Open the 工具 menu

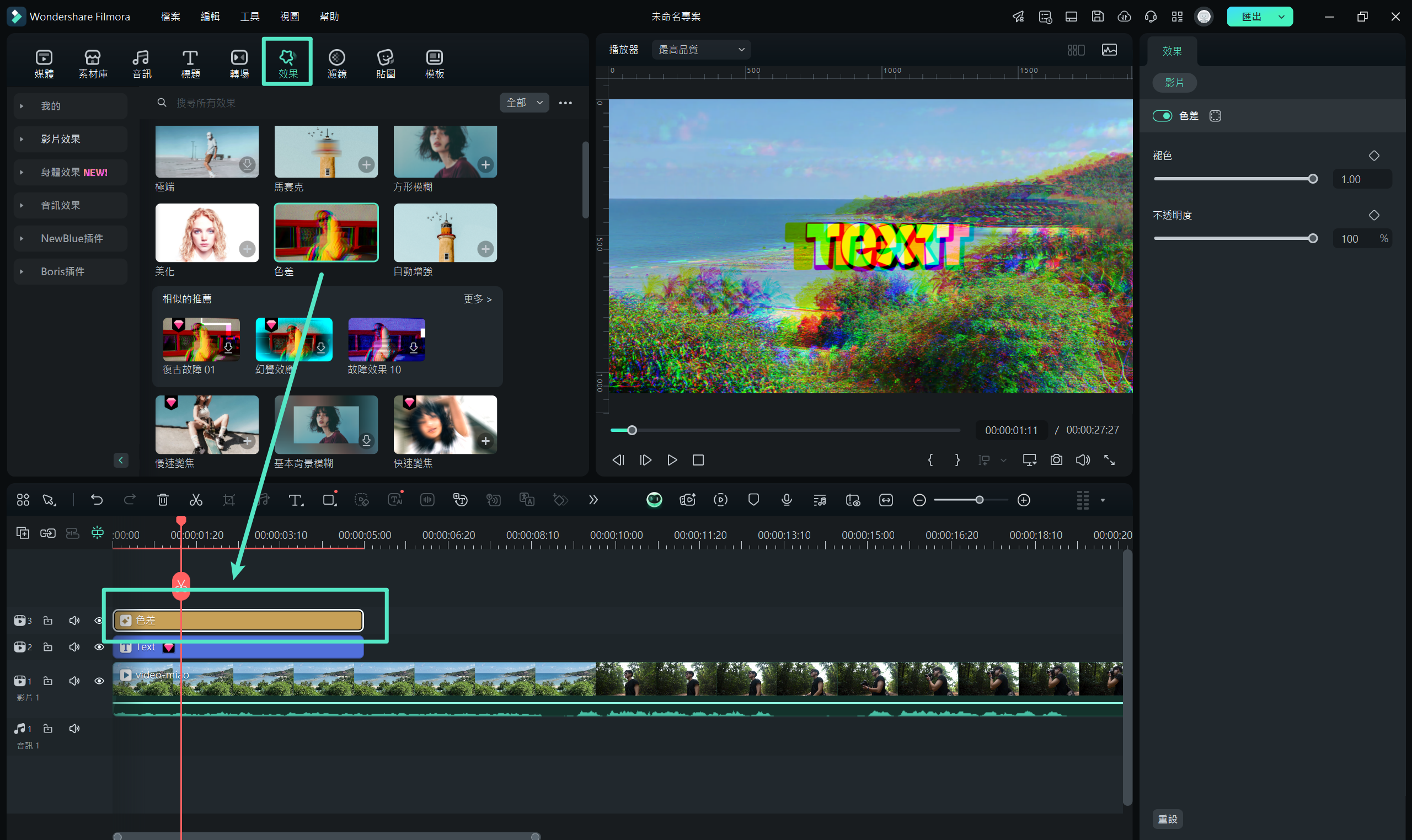pyautogui.click(x=249, y=17)
